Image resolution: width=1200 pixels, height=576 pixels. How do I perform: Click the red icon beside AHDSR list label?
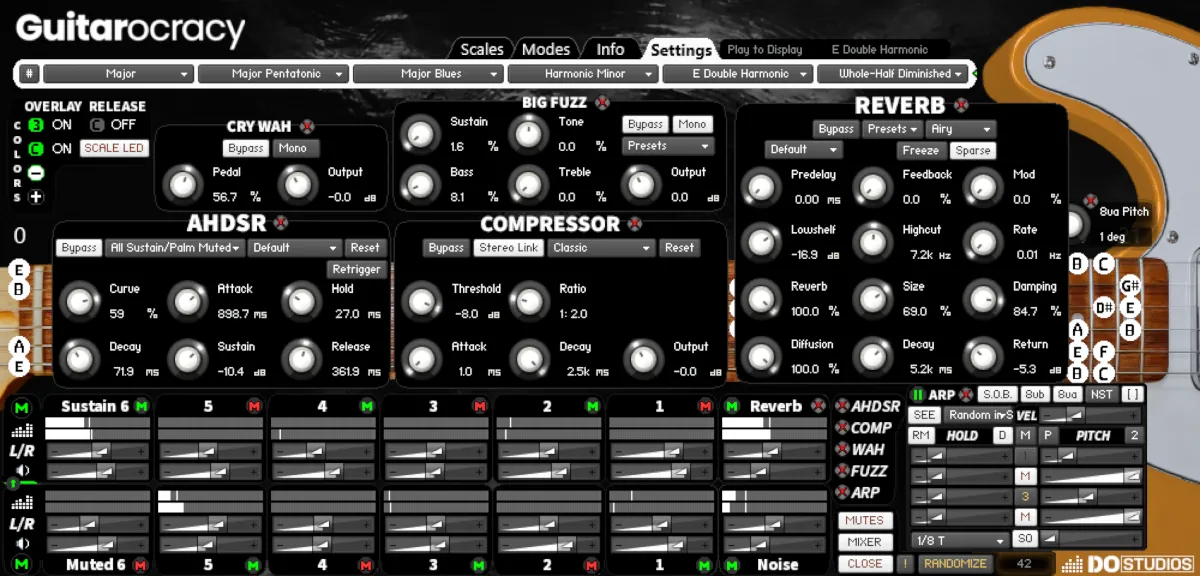[842, 406]
